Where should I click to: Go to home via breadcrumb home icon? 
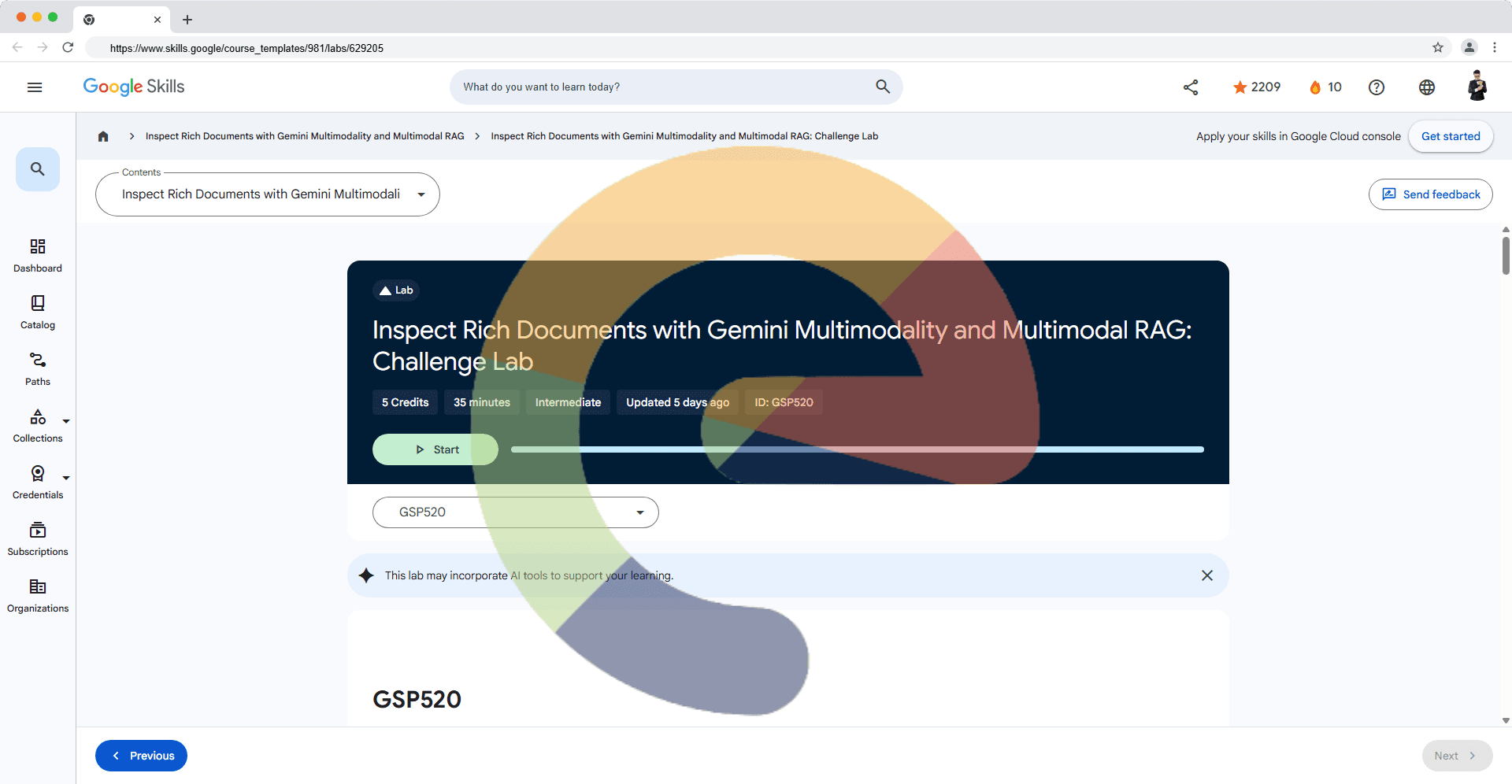point(103,136)
